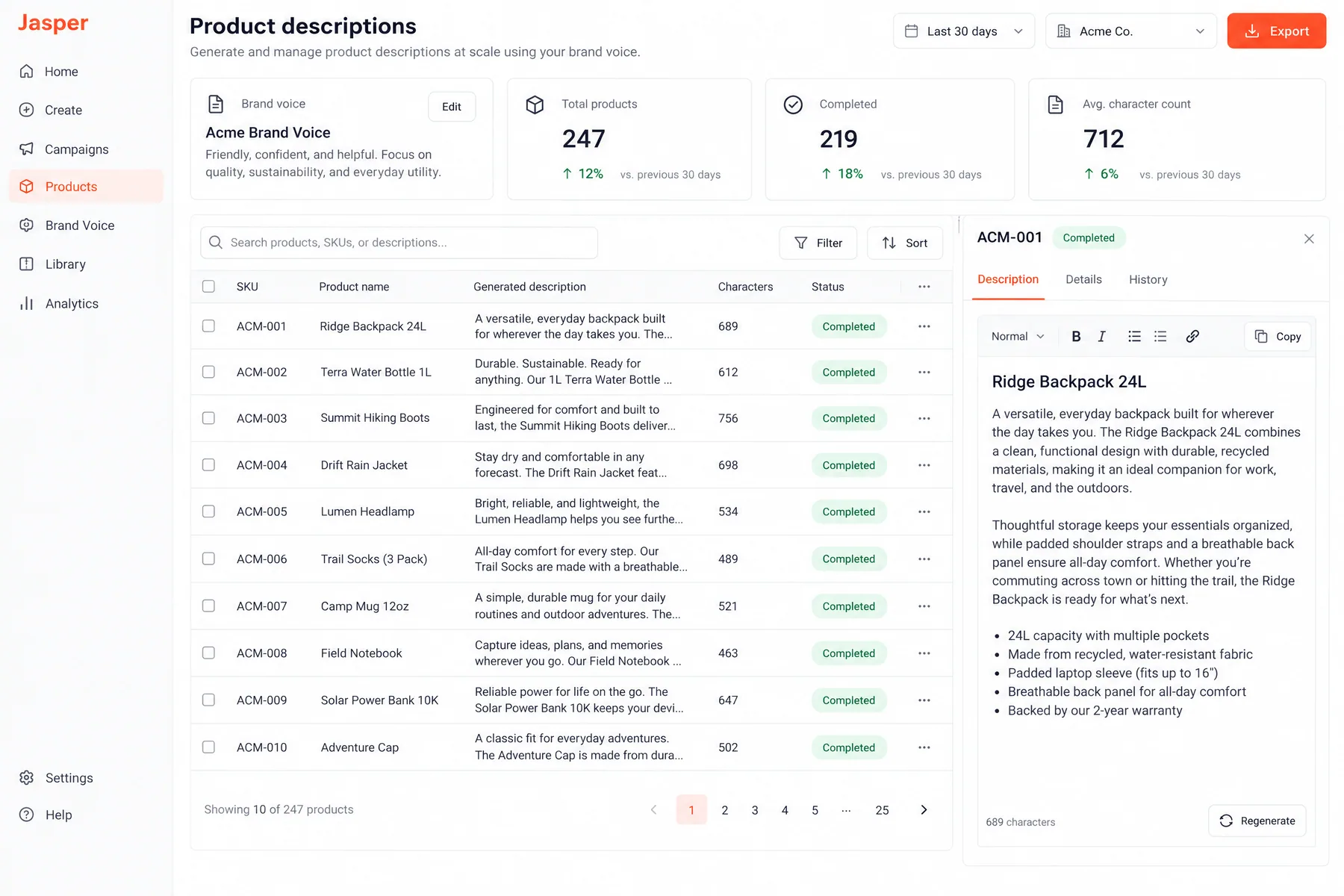The height and width of the screenshot is (896, 1344).
Task: Open the Sort options
Action: coord(904,243)
